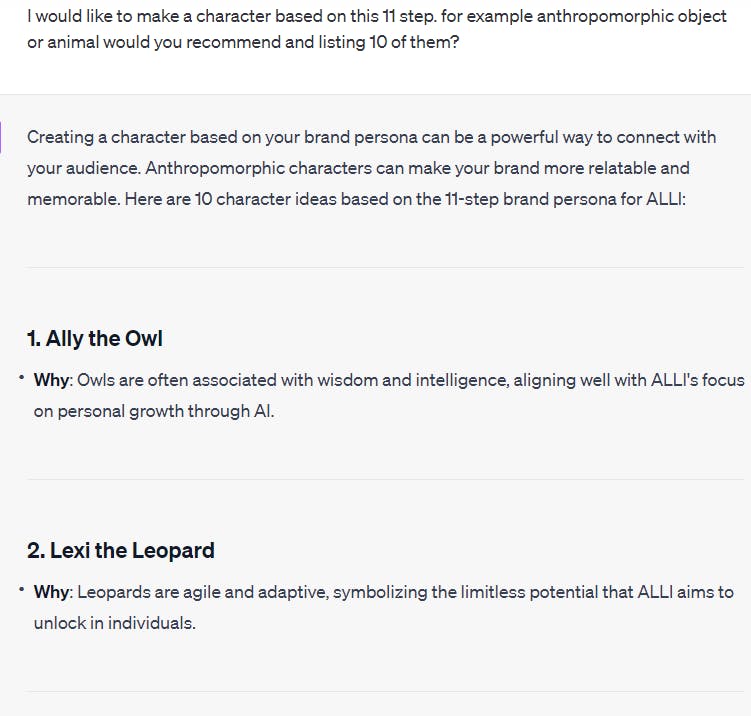Select the heading '1. Ally the Owl'
The image size is (751, 716).
click(x=95, y=339)
